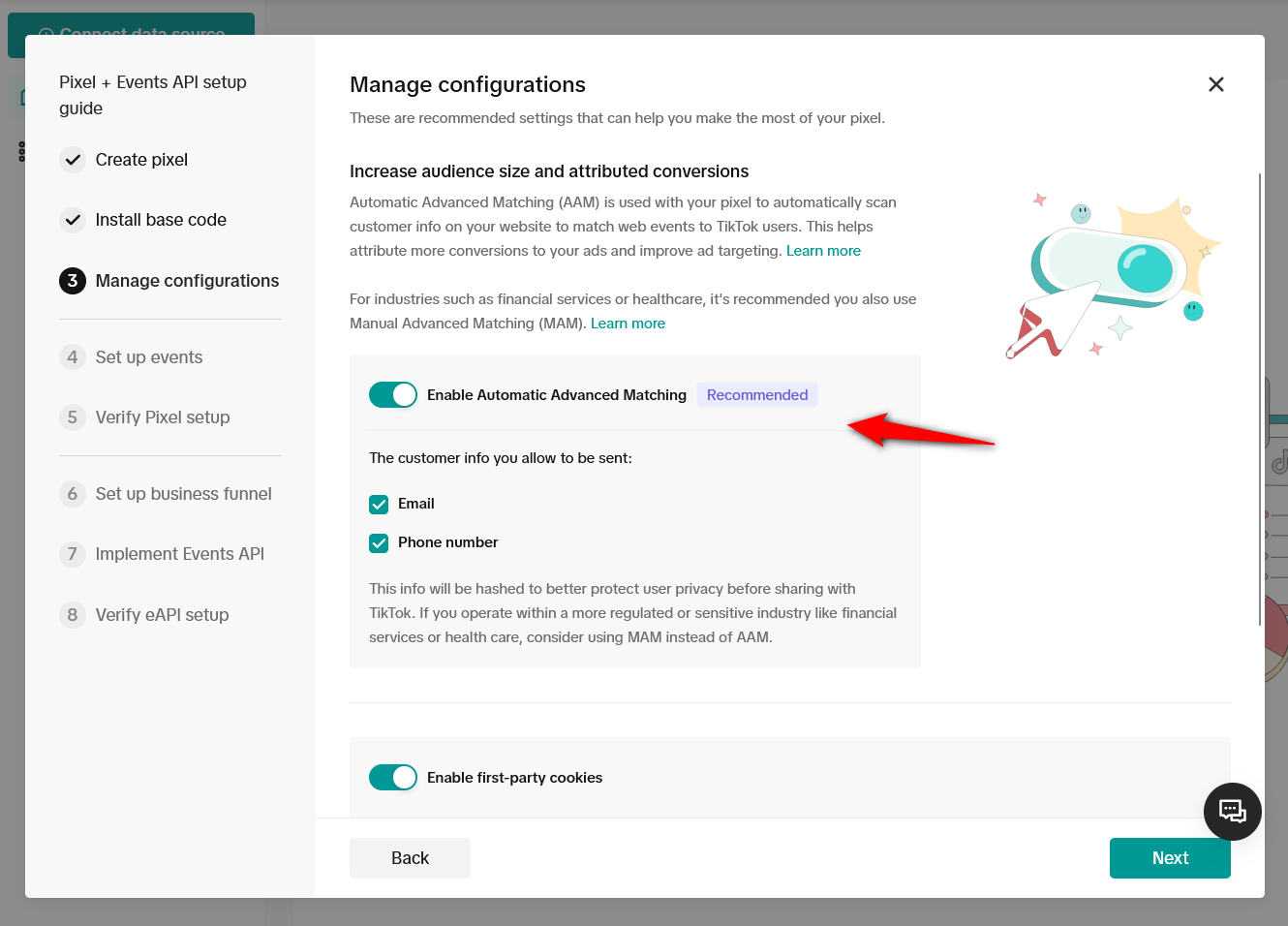Click the dialog vertical scrollbar
Screen dimensions: 1288x926
click(x=1259, y=399)
